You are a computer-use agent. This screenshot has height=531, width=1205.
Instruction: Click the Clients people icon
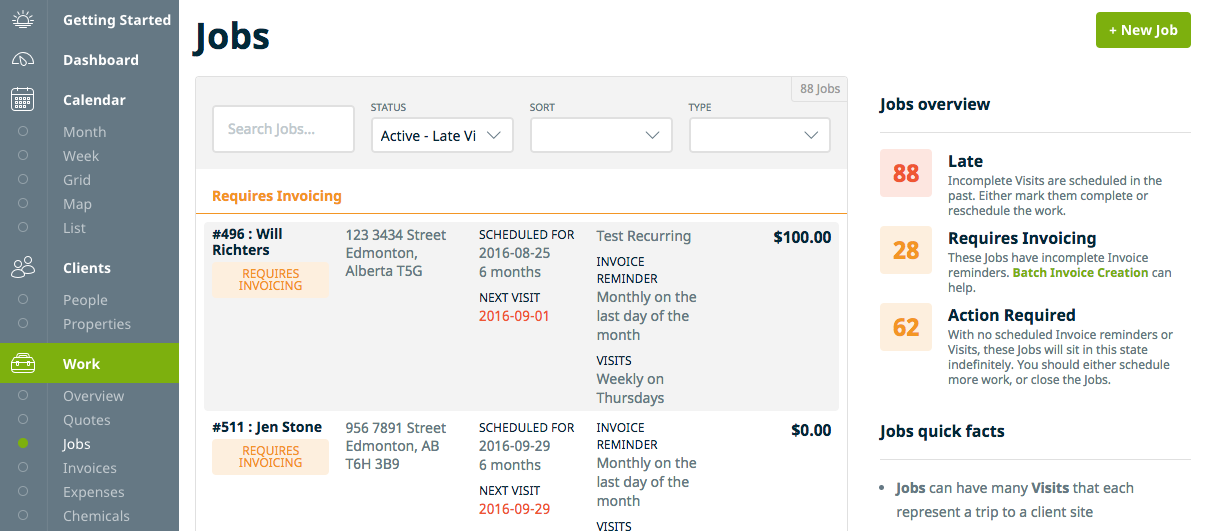click(x=23, y=268)
